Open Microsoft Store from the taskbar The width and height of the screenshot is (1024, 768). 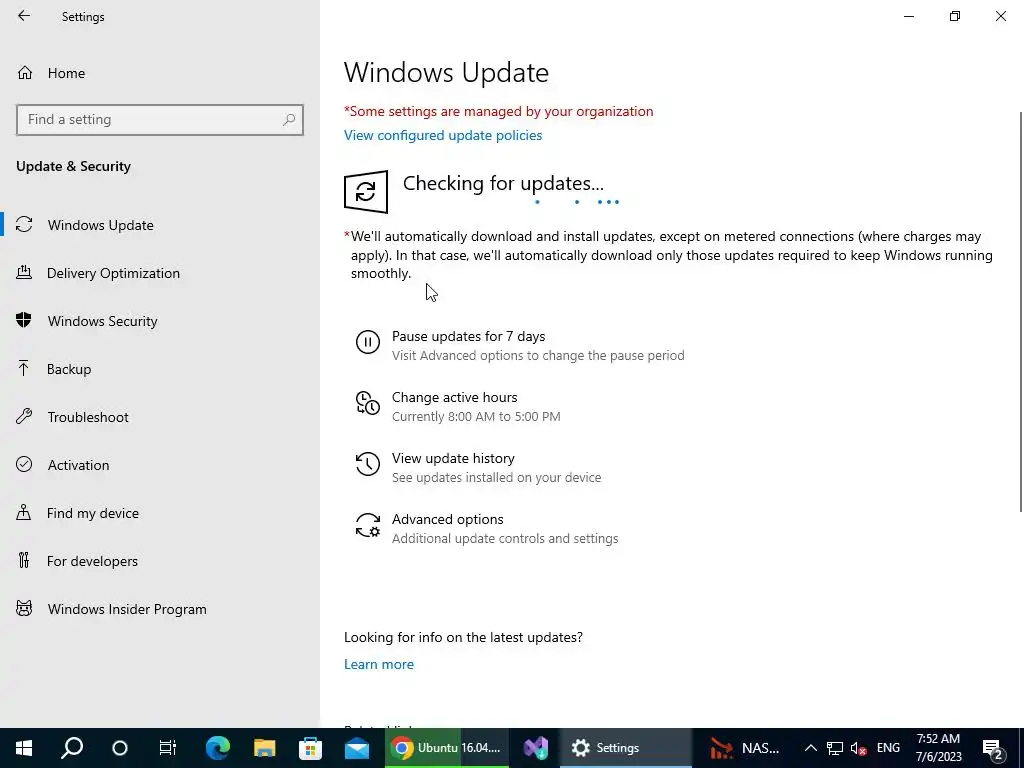click(310, 748)
